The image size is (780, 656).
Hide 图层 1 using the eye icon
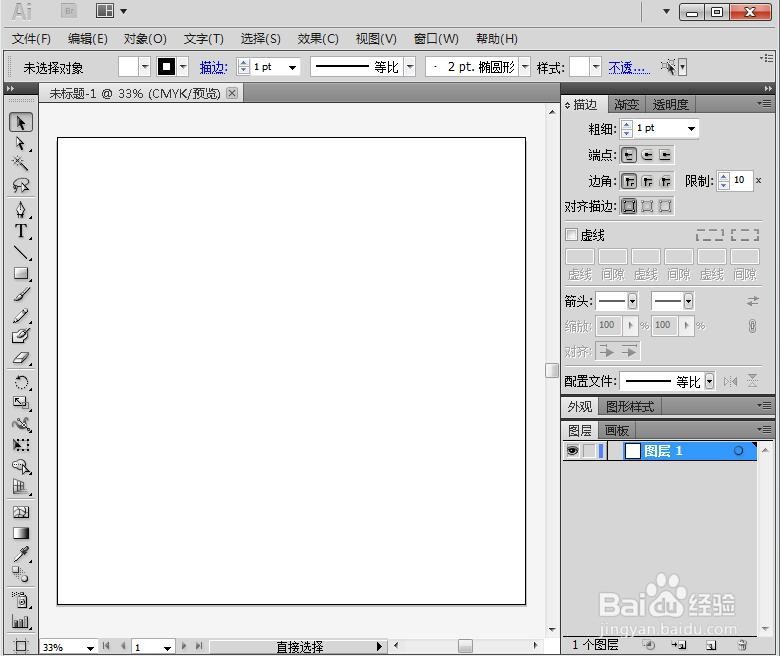(x=572, y=451)
